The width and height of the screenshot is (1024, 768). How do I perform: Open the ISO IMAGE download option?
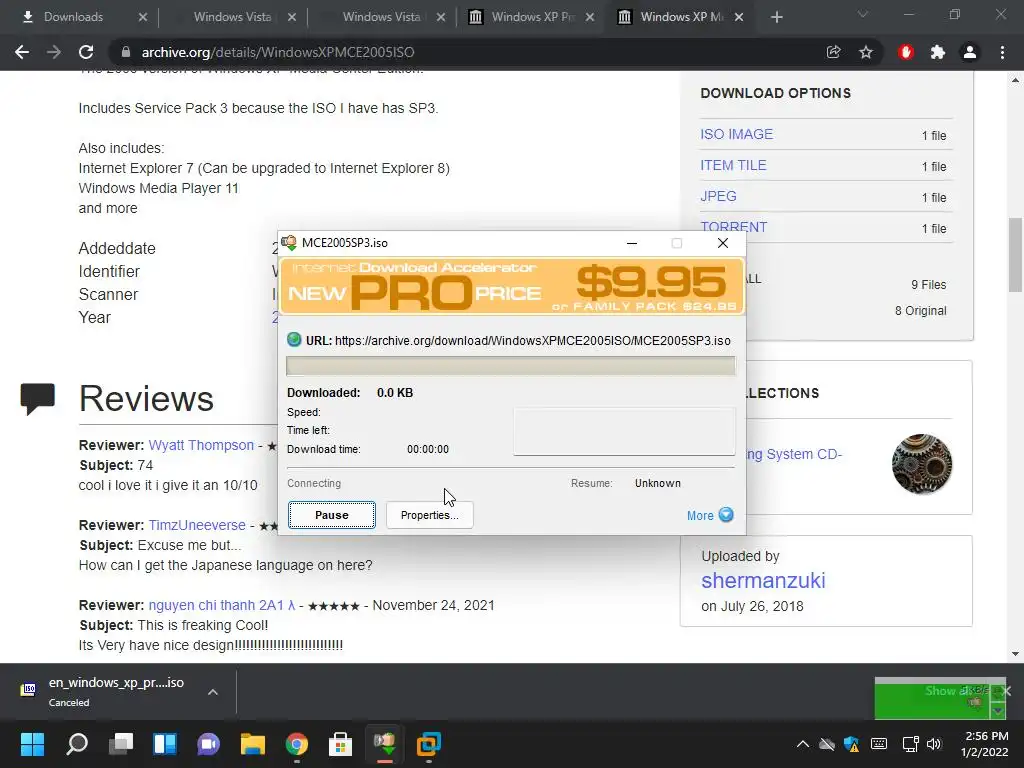tap(736, 134)
